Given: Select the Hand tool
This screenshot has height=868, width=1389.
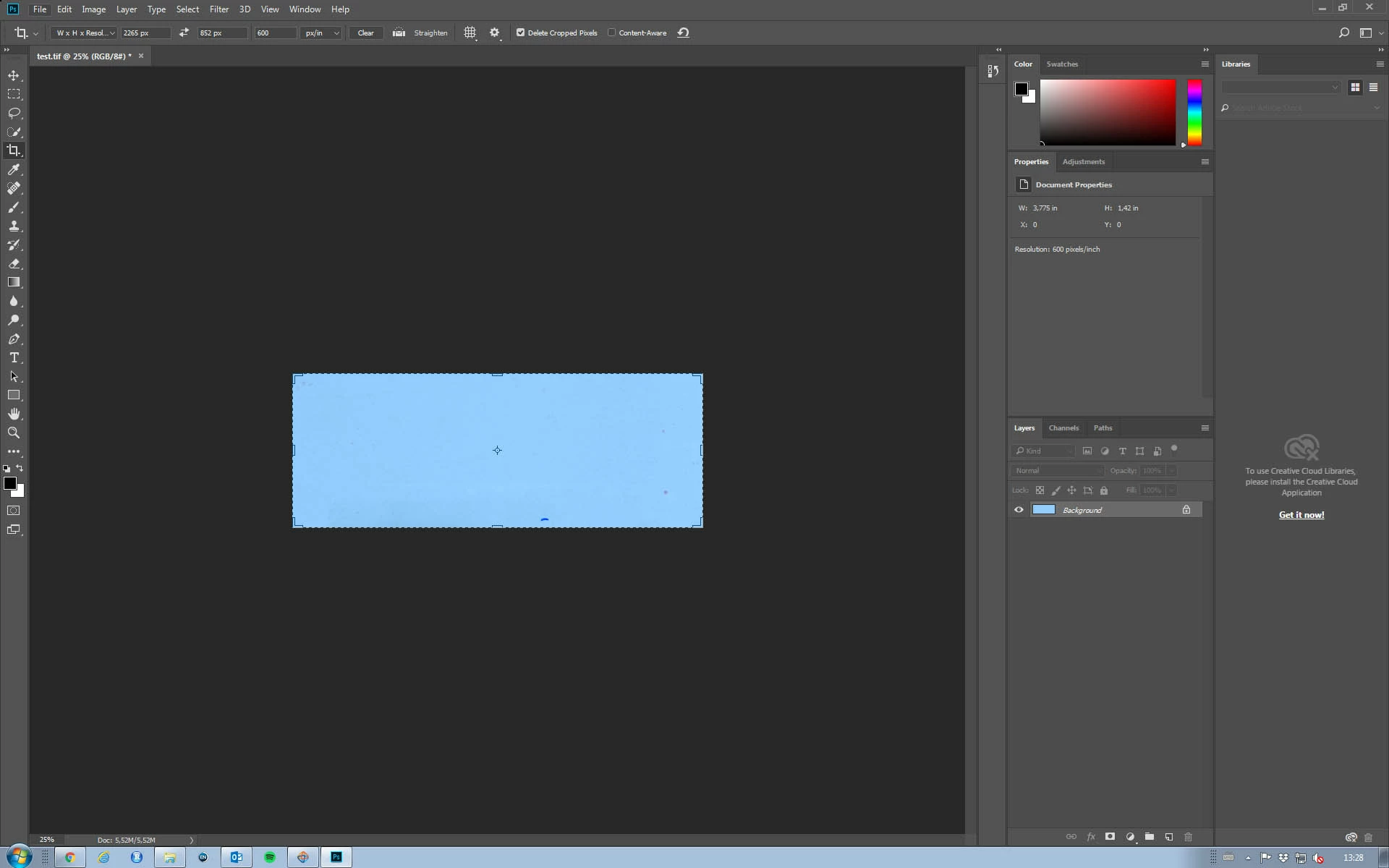Looking at the screenshot, I should tap(14, 414).
